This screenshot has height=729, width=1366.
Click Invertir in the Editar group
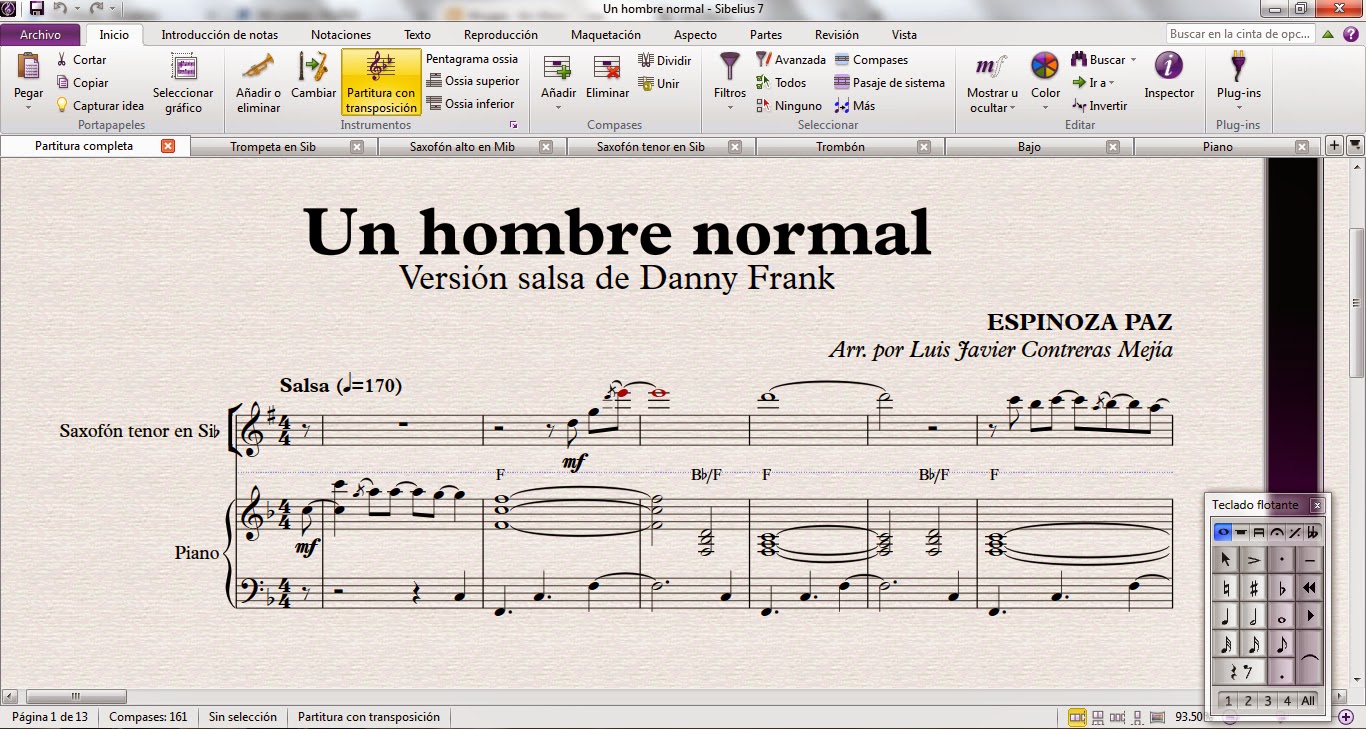pos(1099,105)
